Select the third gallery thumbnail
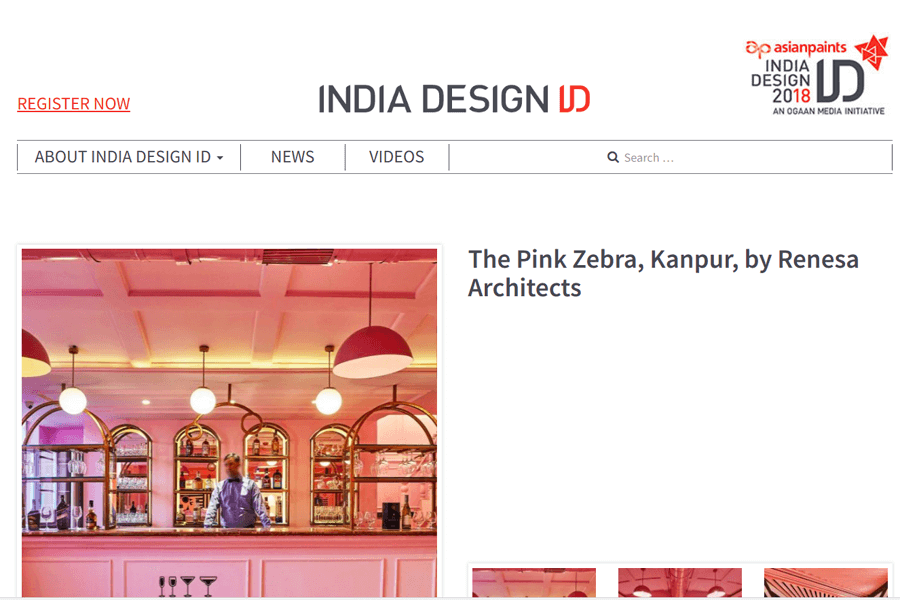 pos(825,582)
